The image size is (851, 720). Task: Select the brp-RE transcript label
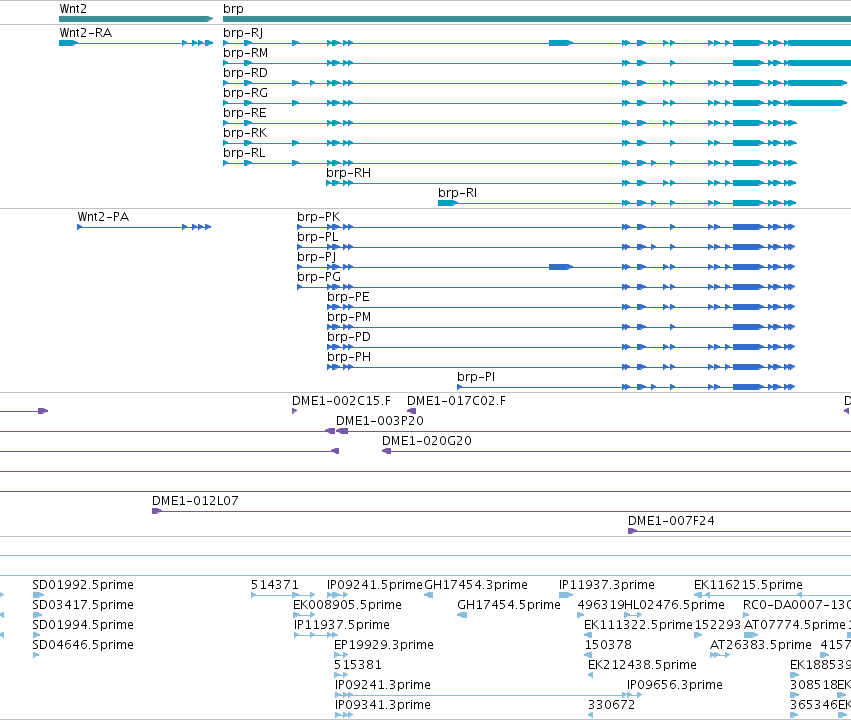click(245, 113)
